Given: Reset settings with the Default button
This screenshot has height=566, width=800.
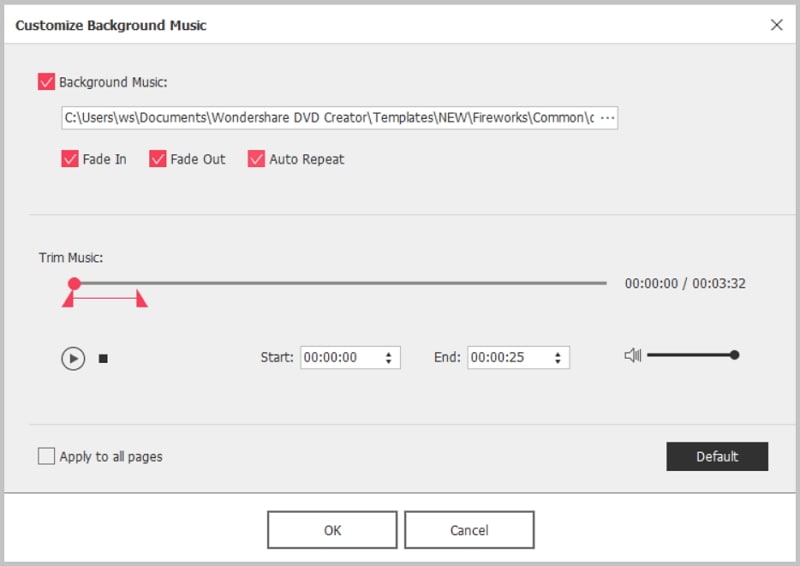Looking at the screenshot, I should pos(717,456).
